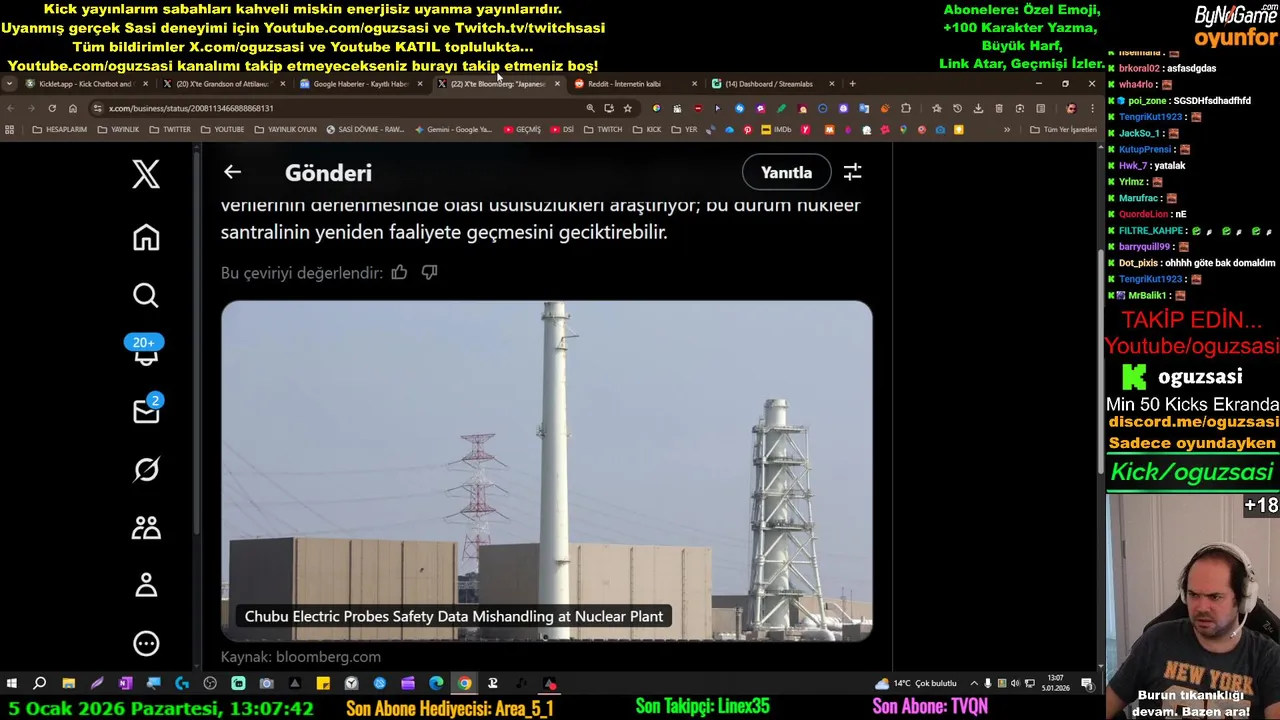Open the Windows notification center icon
Viewport: 1280px width, 720px height.
click(x=1087, y=684)
